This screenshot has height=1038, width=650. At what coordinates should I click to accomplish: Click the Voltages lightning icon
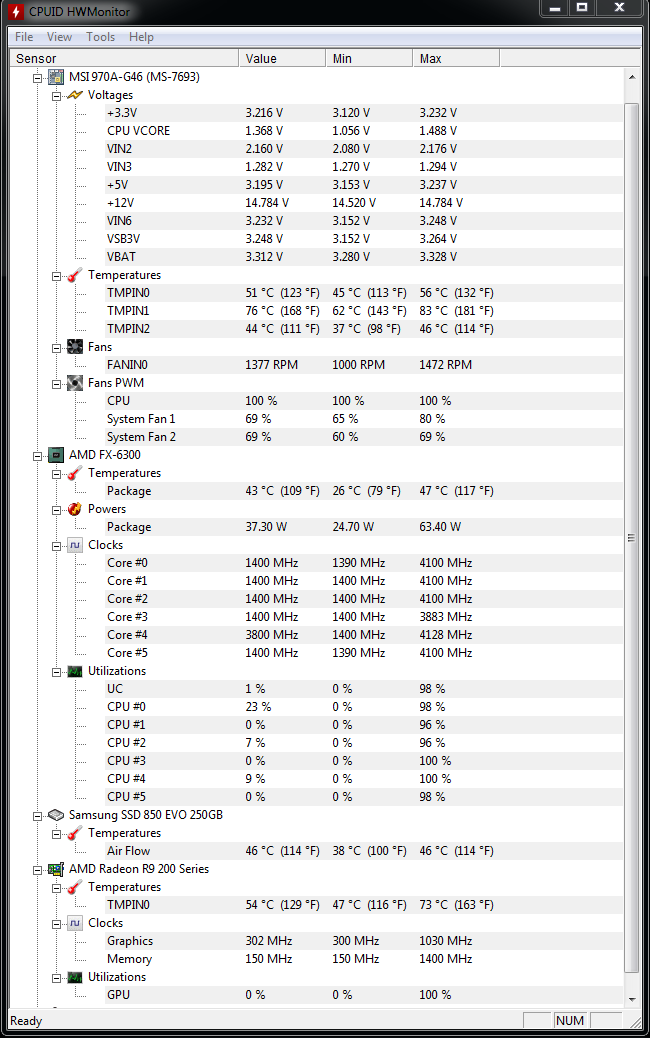click(75, 95)
